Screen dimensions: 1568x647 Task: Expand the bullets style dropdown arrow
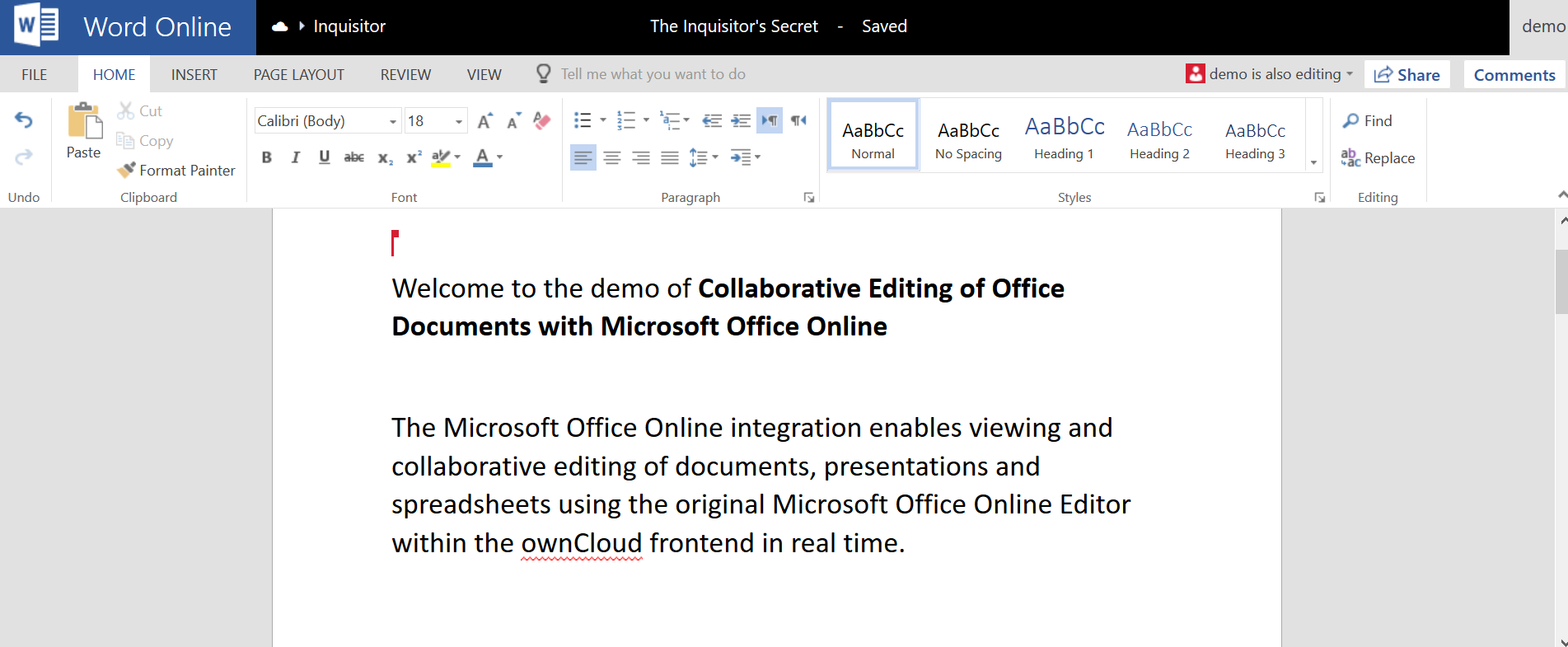pos(603,120)
